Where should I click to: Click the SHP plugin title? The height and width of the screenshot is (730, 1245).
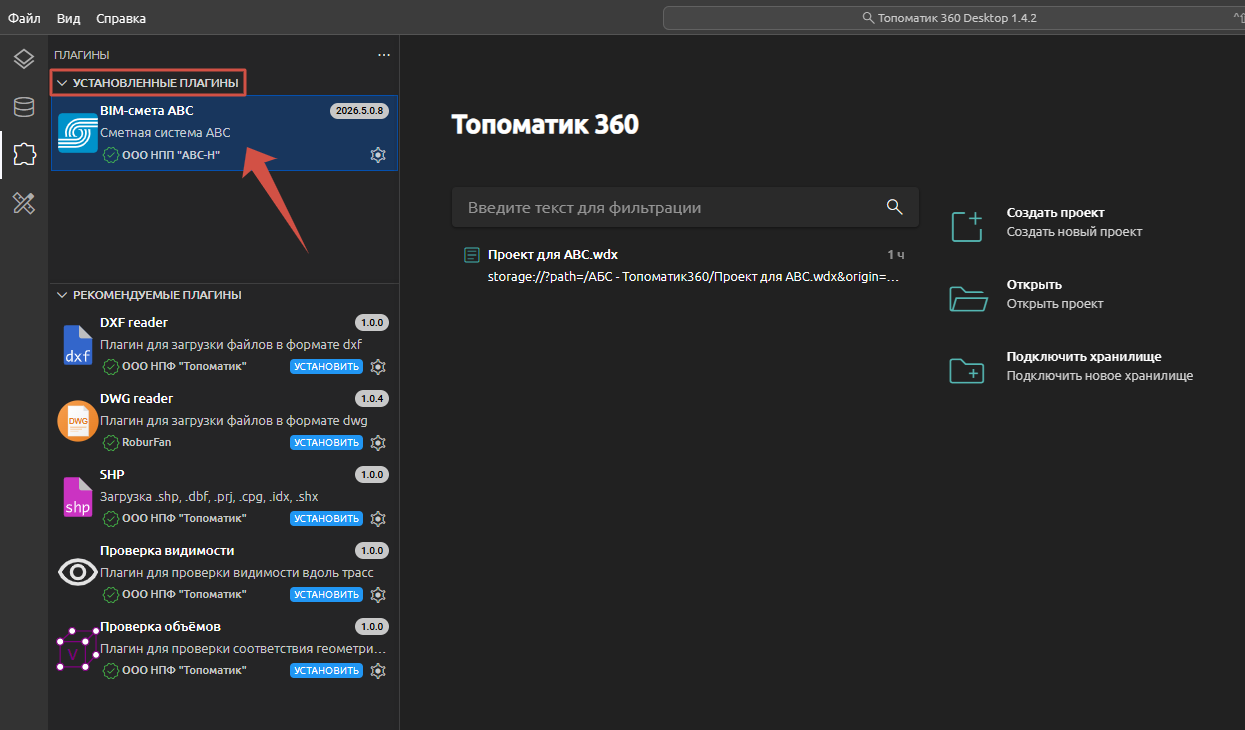[112, 475]
